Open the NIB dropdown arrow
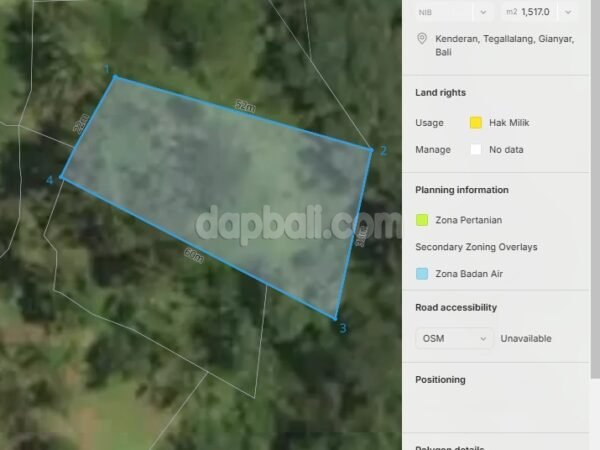This screenshot has height=450, width=600. coord(482,12)
